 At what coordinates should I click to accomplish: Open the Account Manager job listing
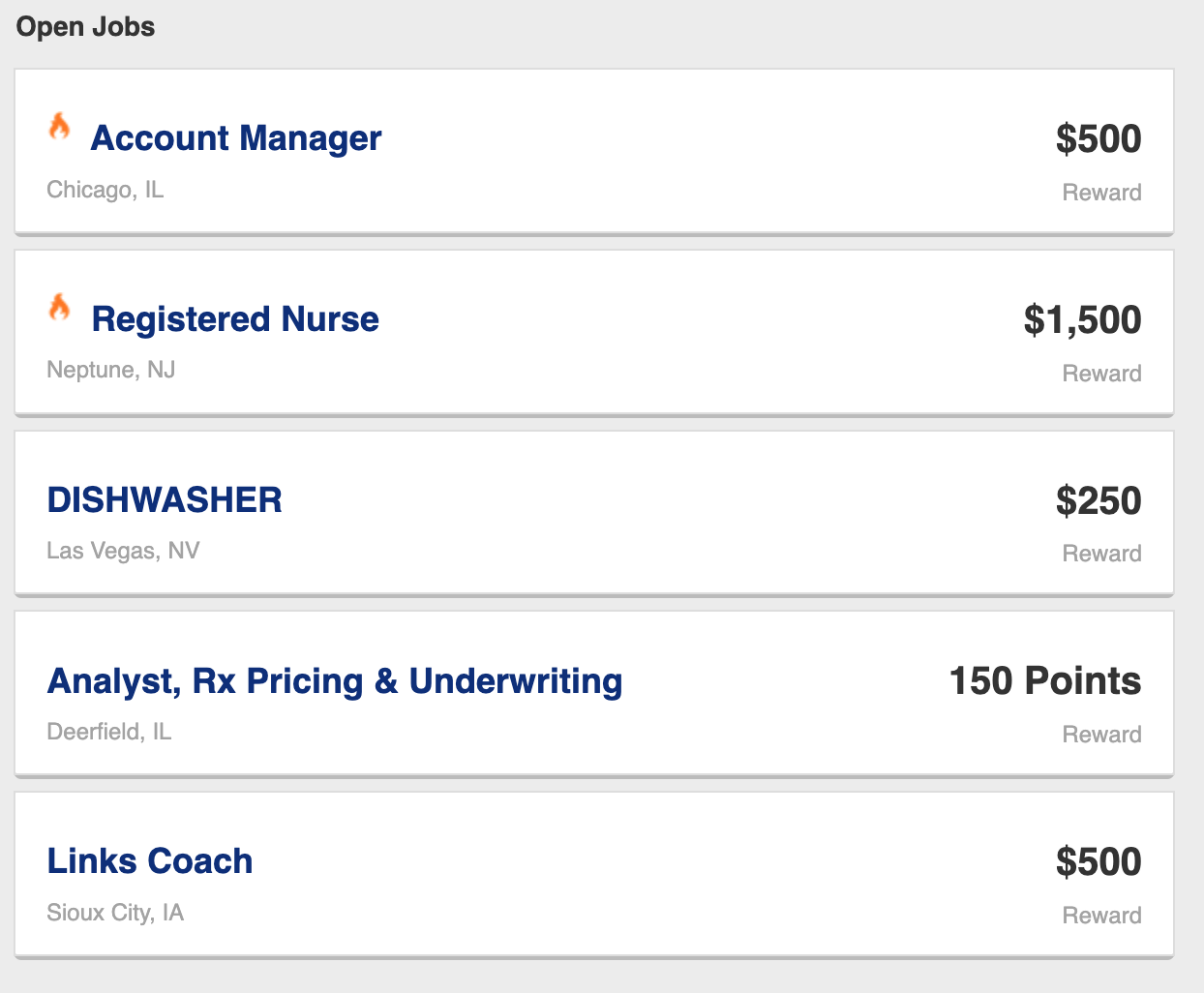[236, 138]
